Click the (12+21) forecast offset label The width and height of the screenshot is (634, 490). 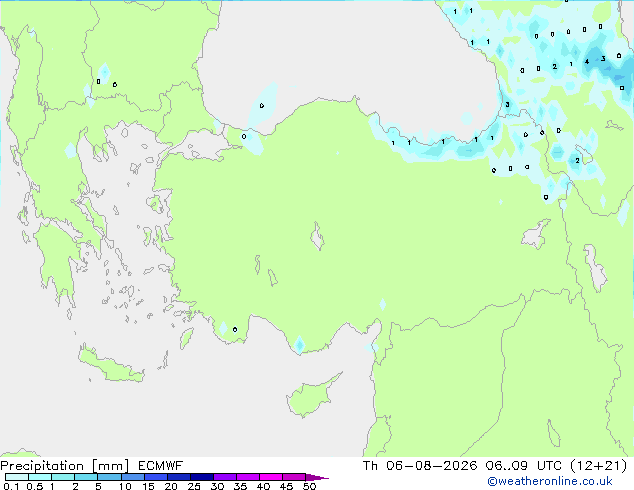[x=598, y=466]
